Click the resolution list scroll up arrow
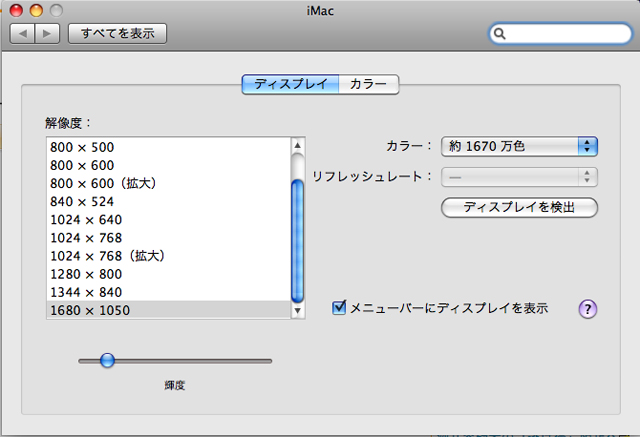Viewport: 640px width, 437px height. click(x=298, y=145)
